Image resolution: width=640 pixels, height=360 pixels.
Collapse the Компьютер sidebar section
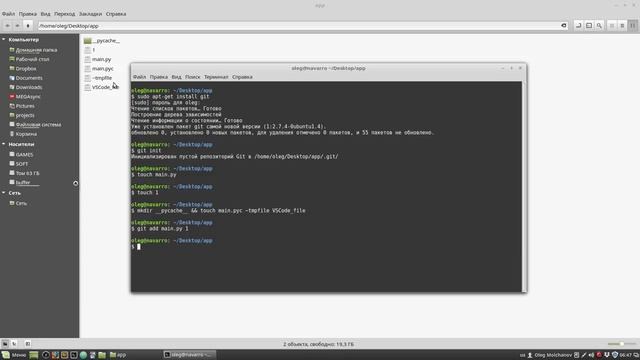pos(4,40)
